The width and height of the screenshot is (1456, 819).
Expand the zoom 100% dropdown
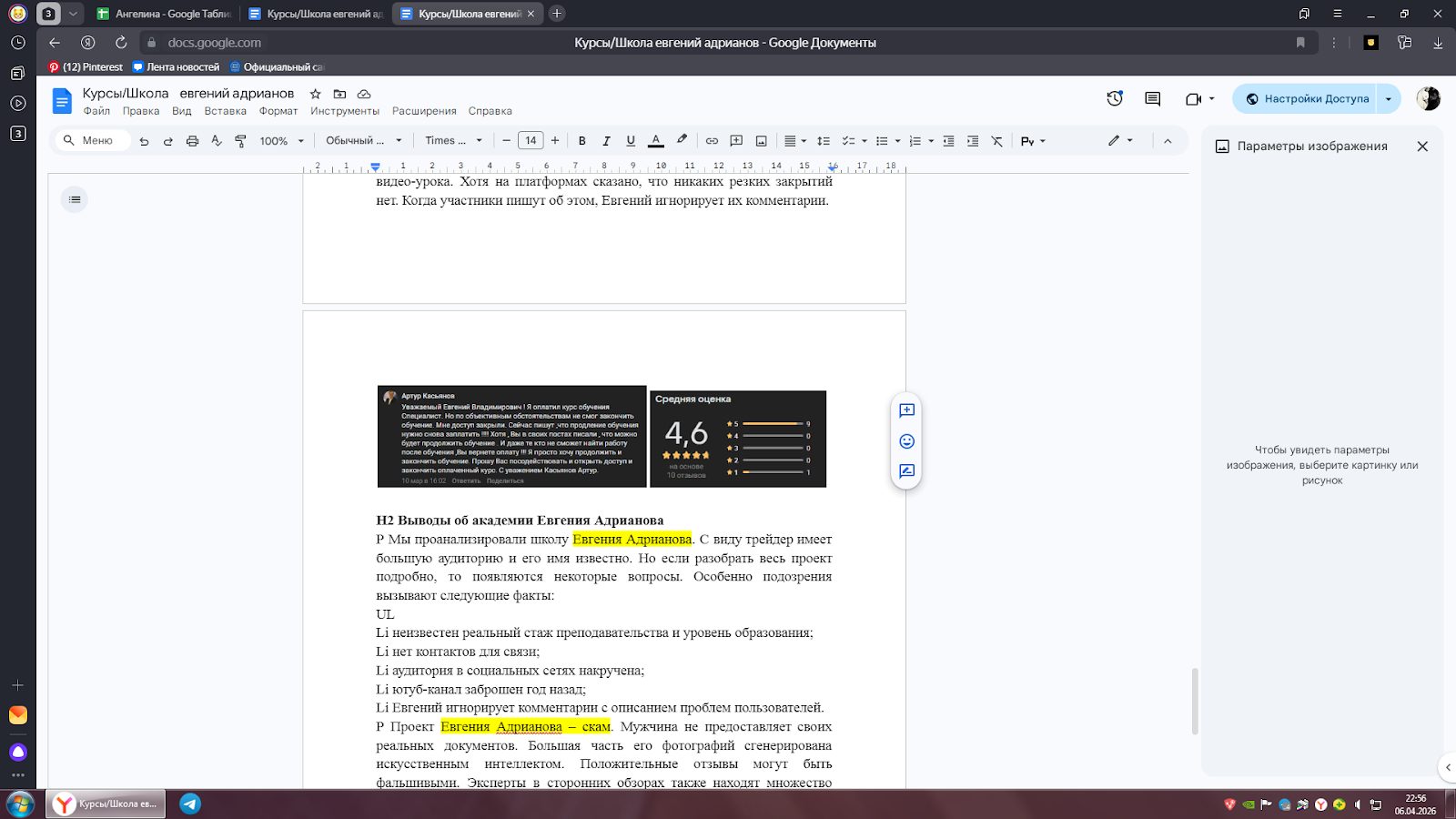click(280, 141)
